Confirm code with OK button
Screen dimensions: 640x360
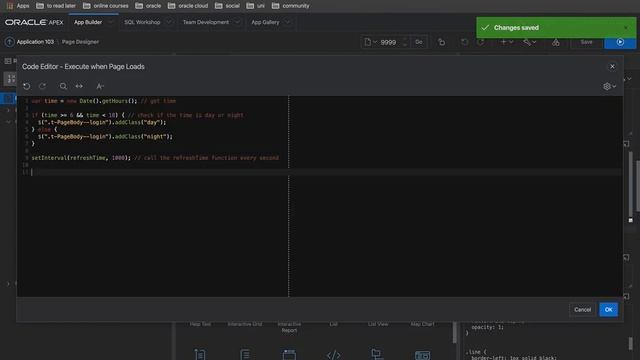(x=608, y=310)
